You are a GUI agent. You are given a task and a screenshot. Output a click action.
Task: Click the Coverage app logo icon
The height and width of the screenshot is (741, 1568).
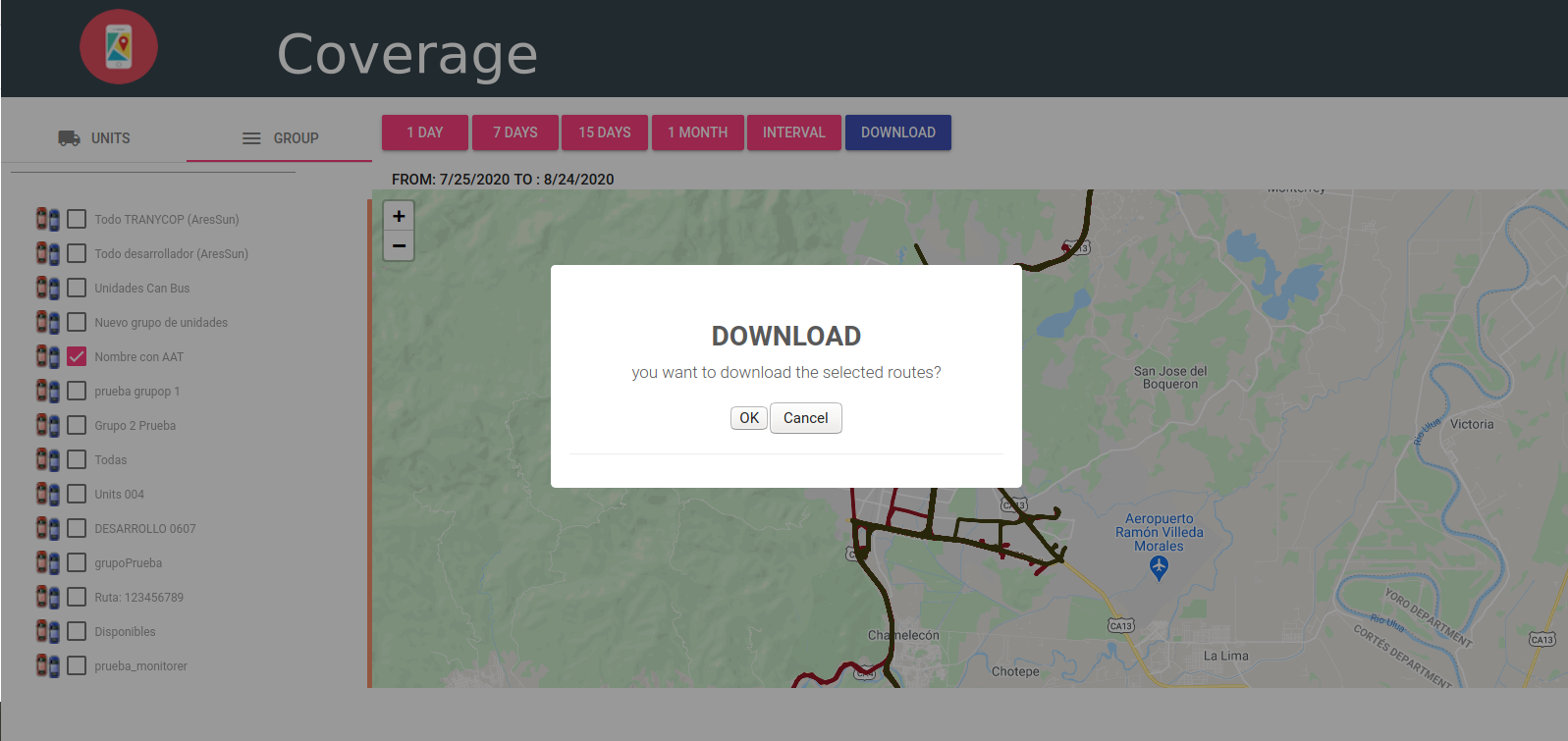tap(119, 47)
